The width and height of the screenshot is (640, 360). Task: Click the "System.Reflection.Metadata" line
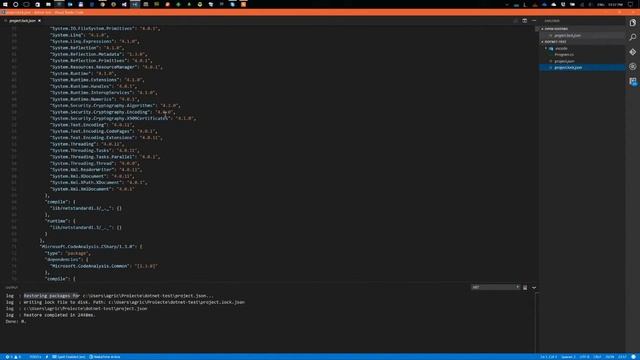coord(98,54)
